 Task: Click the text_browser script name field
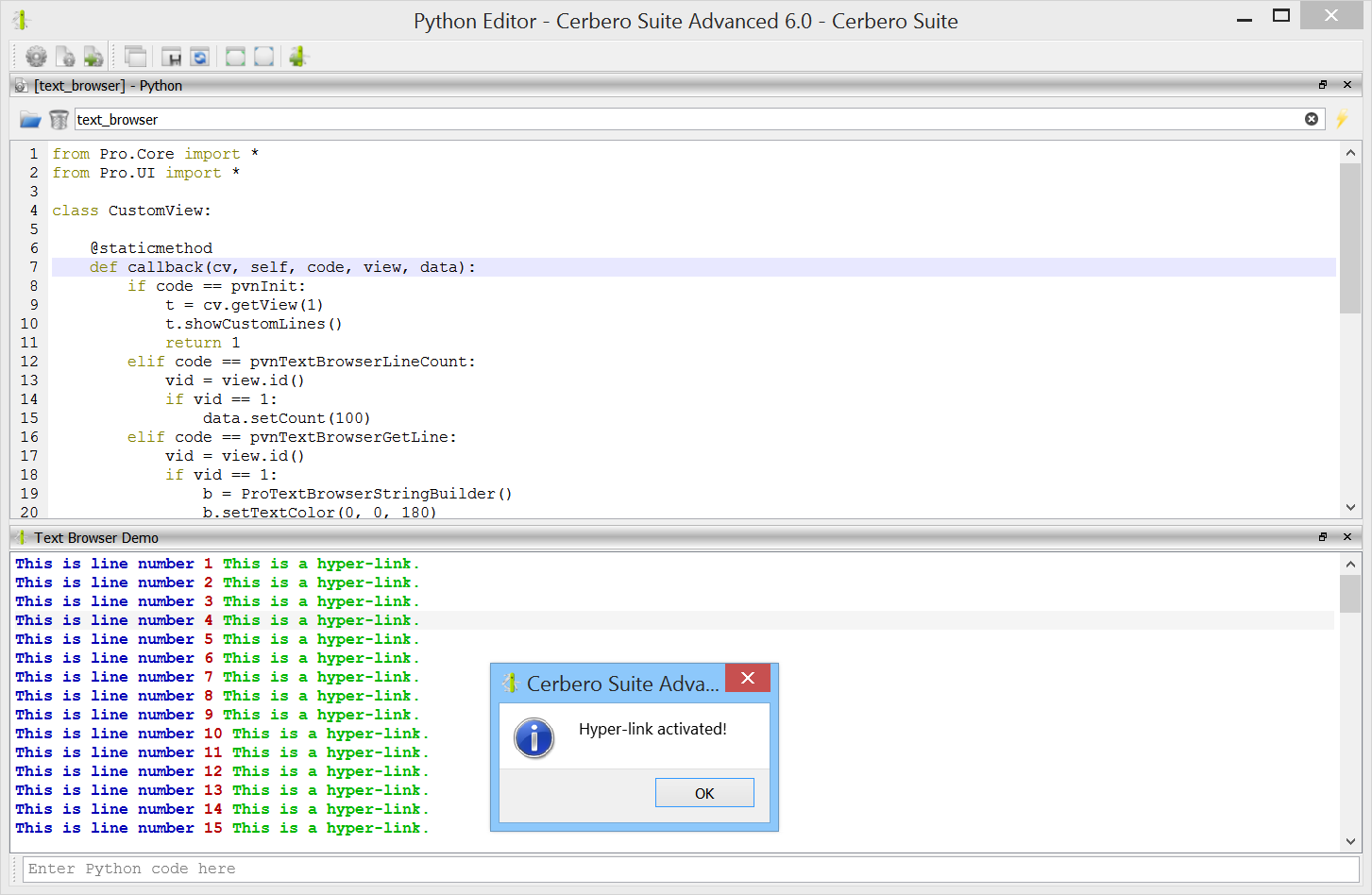(699, 119)
